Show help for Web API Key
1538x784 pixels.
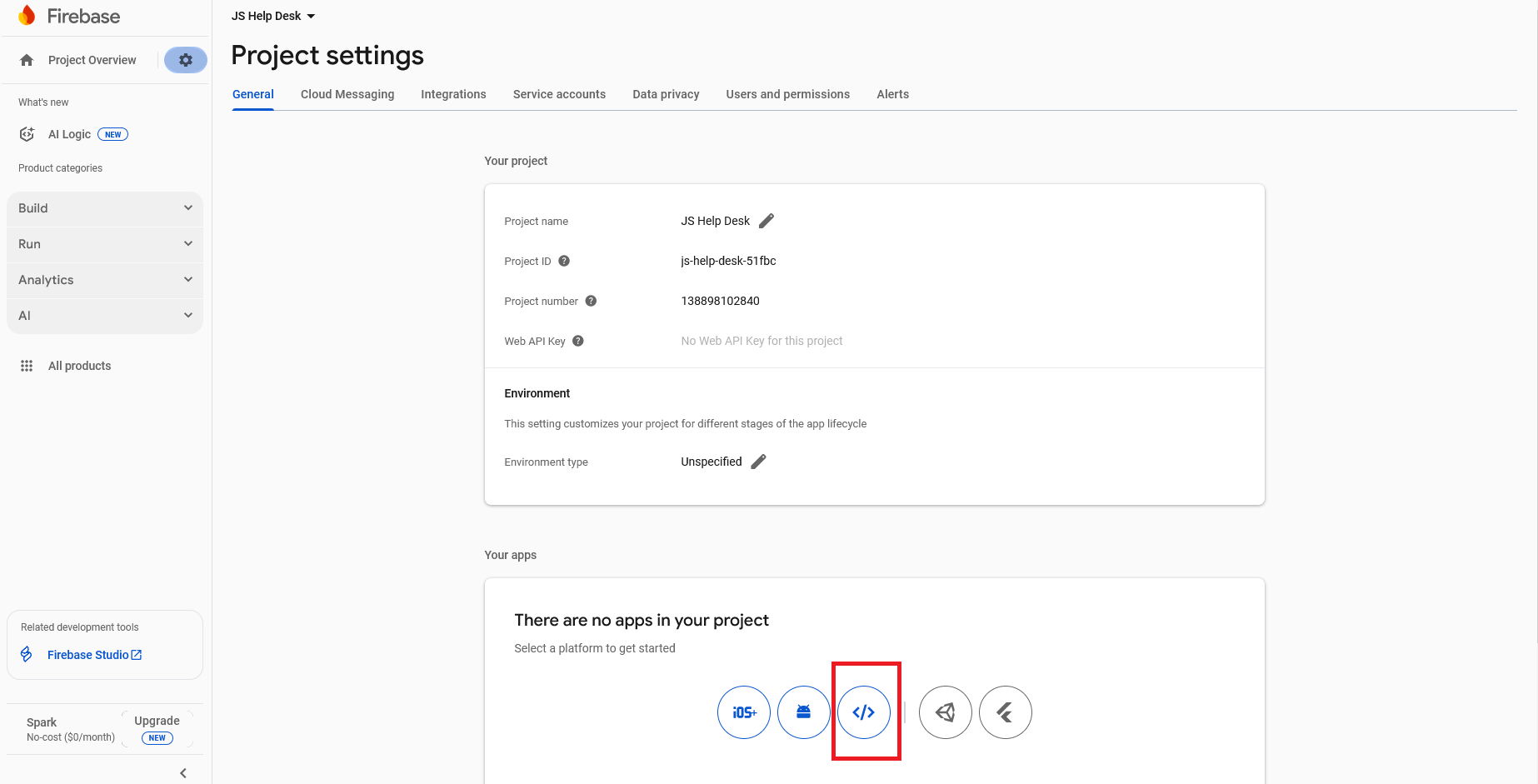(x=578, y=341)
